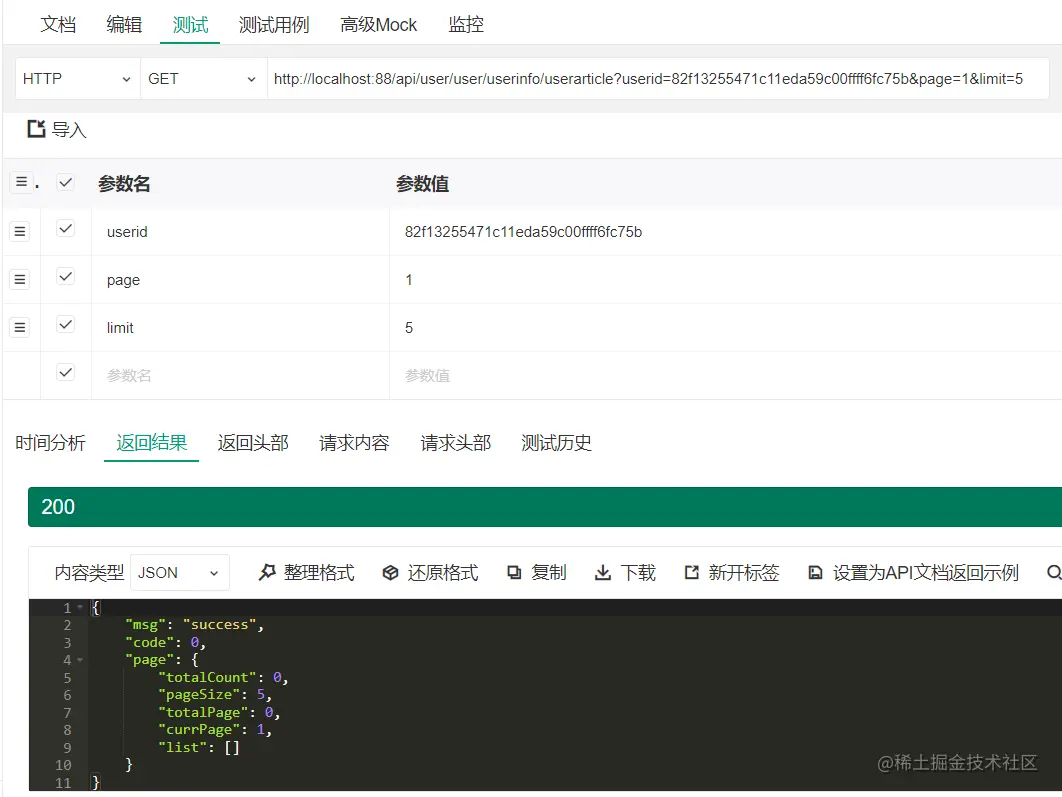Click the 新开标签 new tab icon

pos(692,572)
